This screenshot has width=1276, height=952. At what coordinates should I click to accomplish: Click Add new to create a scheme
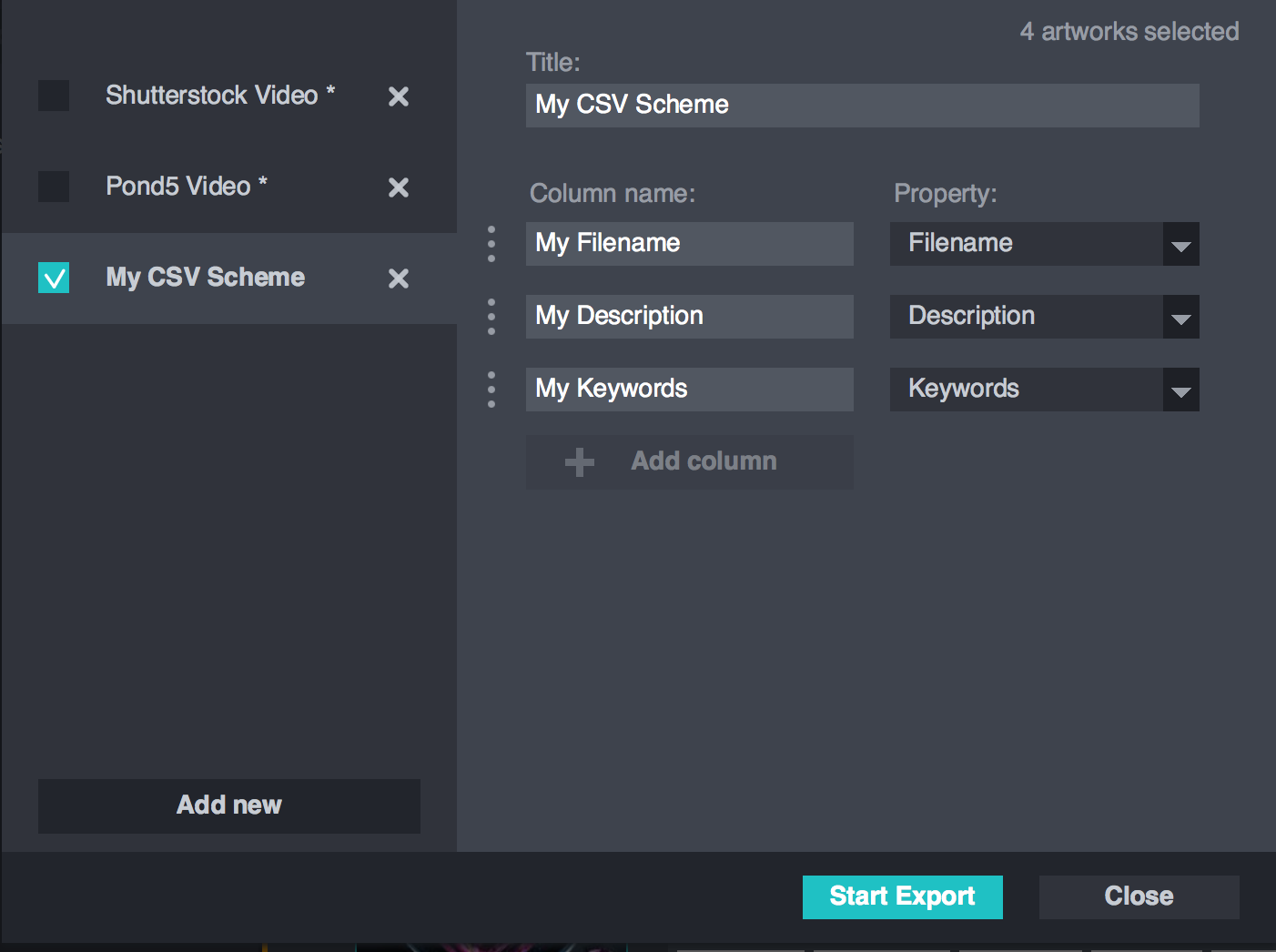tap(228, 805)
